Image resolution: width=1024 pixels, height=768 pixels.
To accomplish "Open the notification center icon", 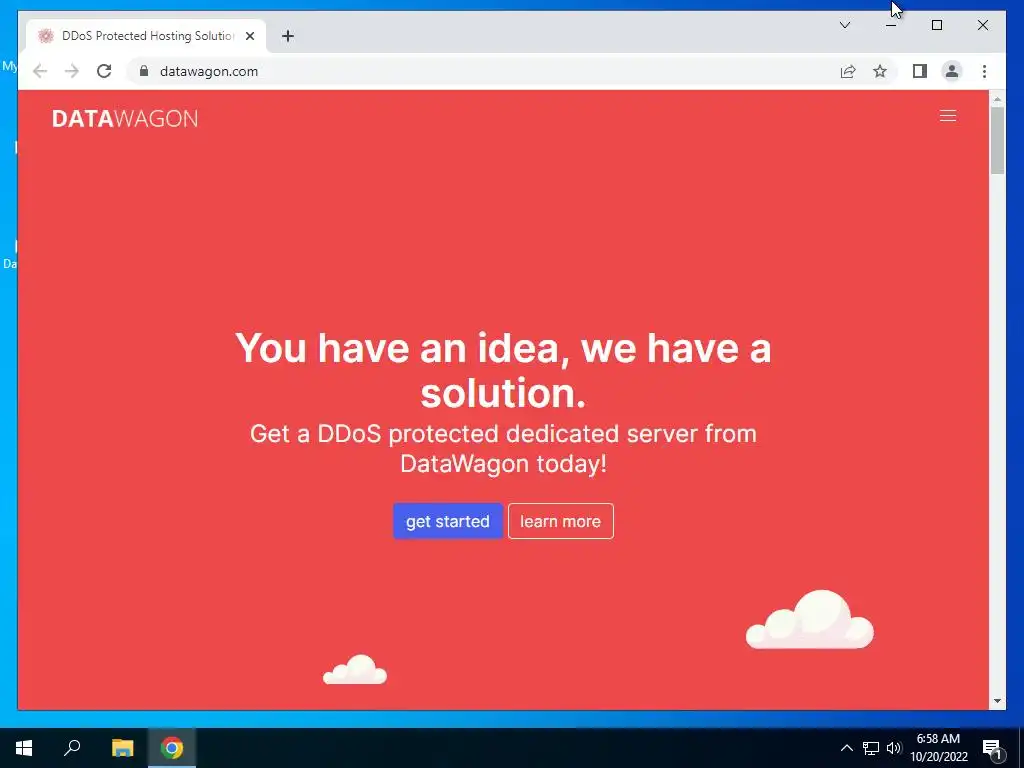I will click(993, 748).
